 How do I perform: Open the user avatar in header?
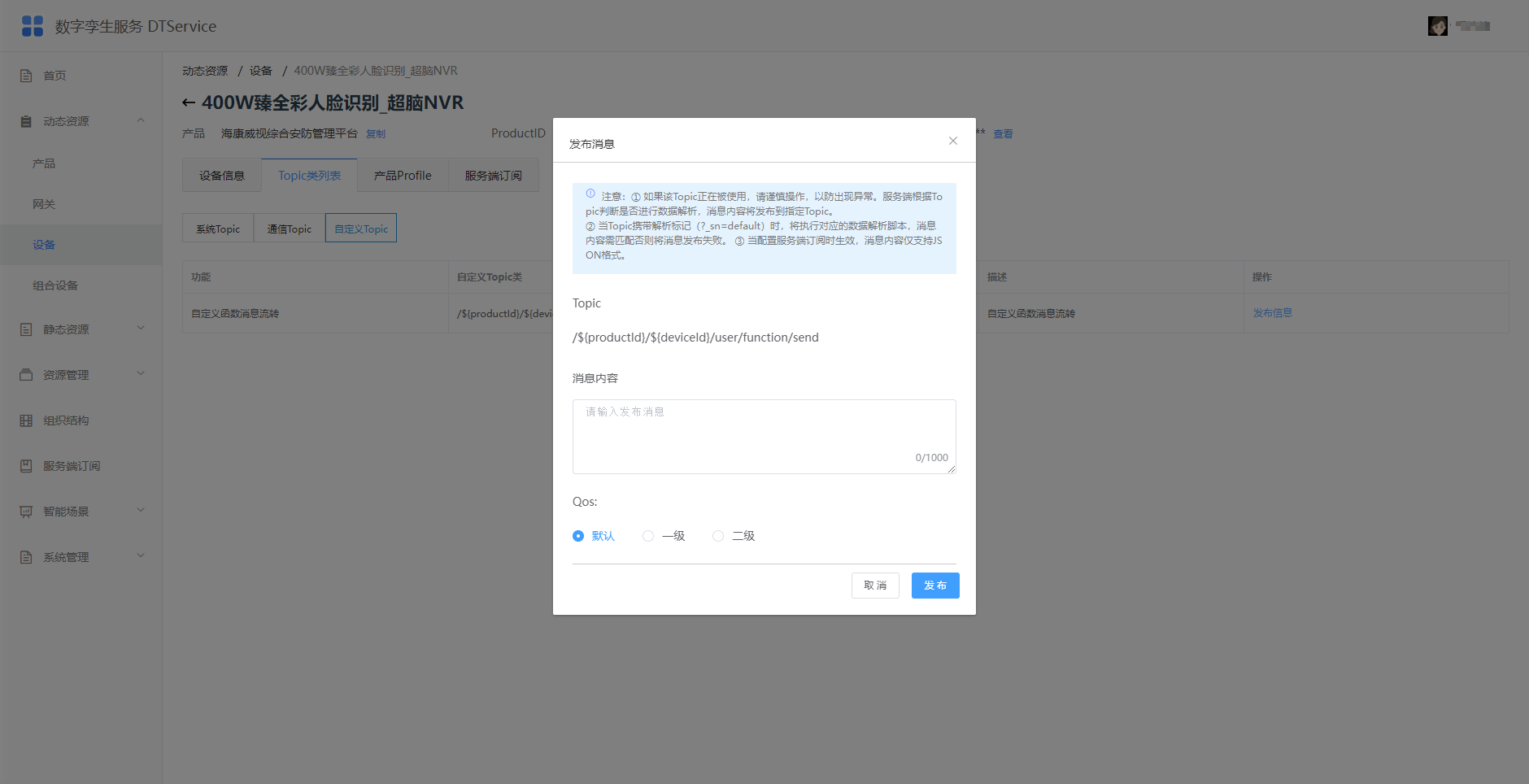(x=1437, y=26)
